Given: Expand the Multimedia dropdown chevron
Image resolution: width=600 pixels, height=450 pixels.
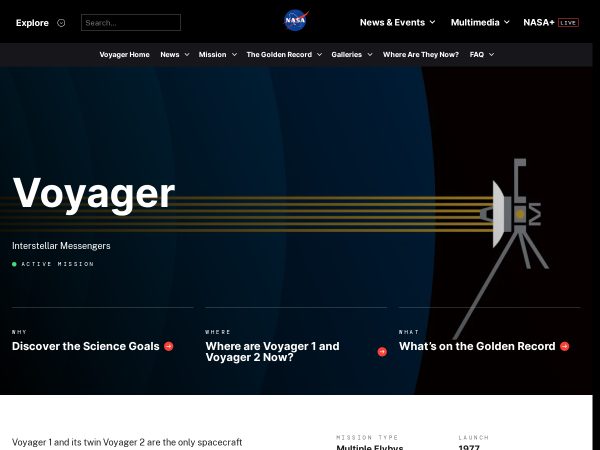Looking at the screenshot, I should (x=507, y=22).
